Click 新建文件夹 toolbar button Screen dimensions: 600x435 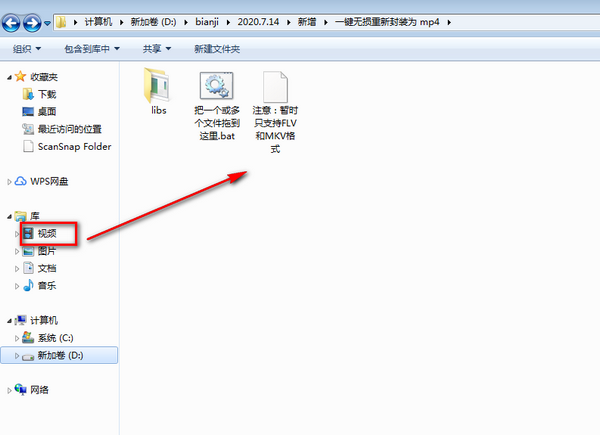click(x=217, y=49)
